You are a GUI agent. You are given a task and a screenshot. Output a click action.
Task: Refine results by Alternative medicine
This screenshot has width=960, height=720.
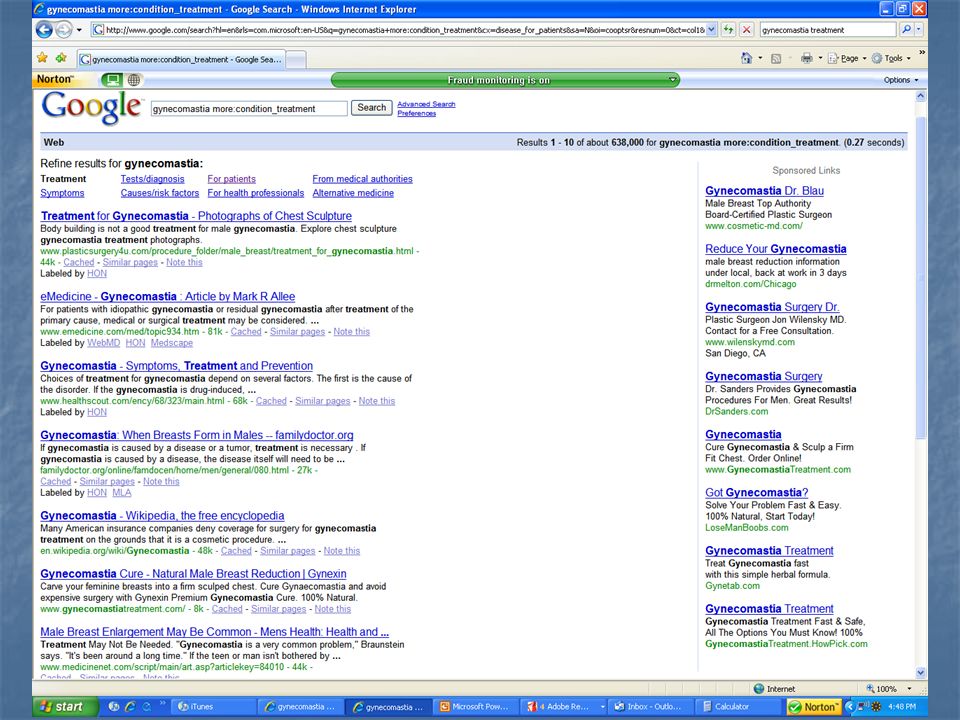(353, 193)
